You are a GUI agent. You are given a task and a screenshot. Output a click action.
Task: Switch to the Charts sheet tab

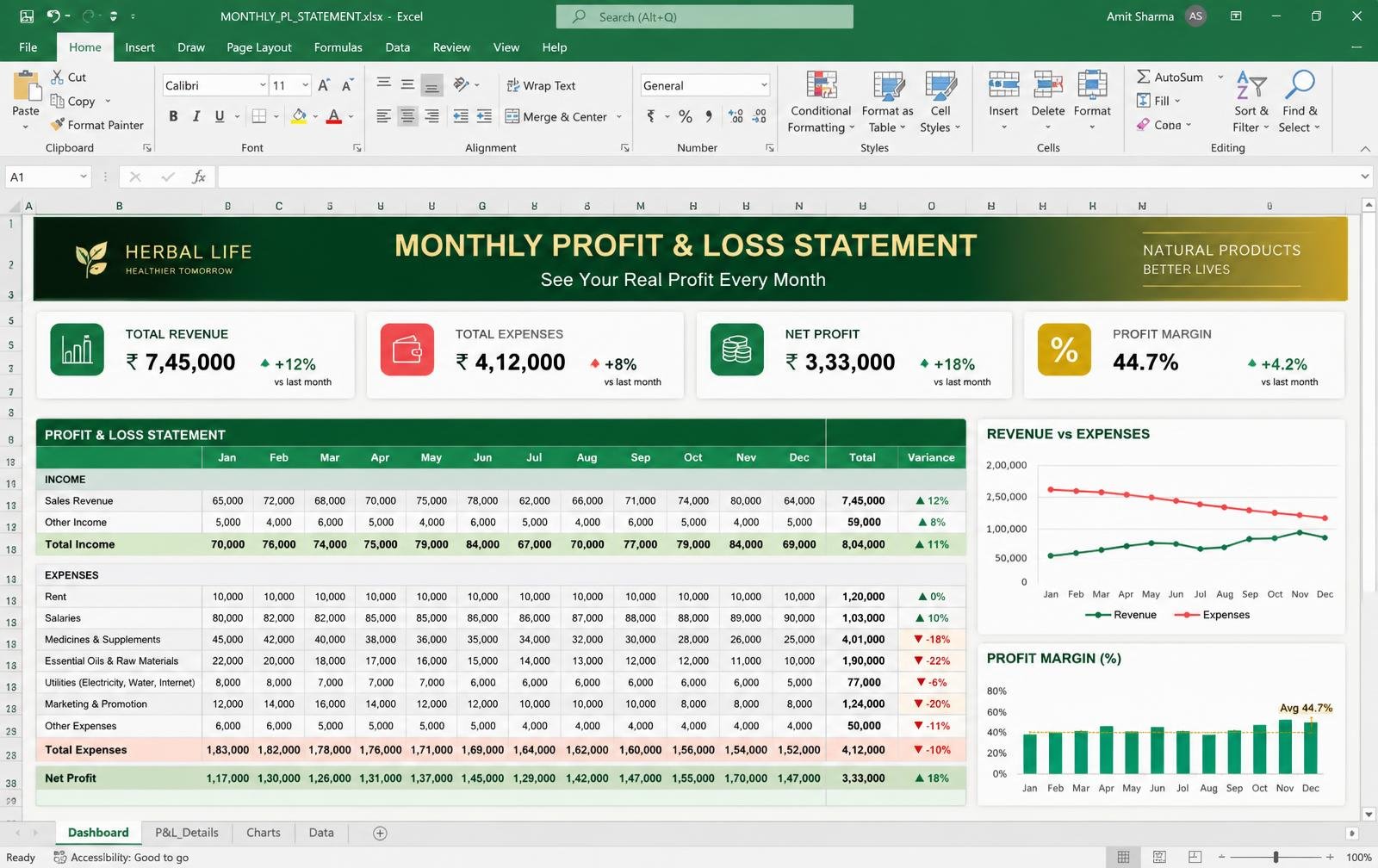tap(264, 833)
